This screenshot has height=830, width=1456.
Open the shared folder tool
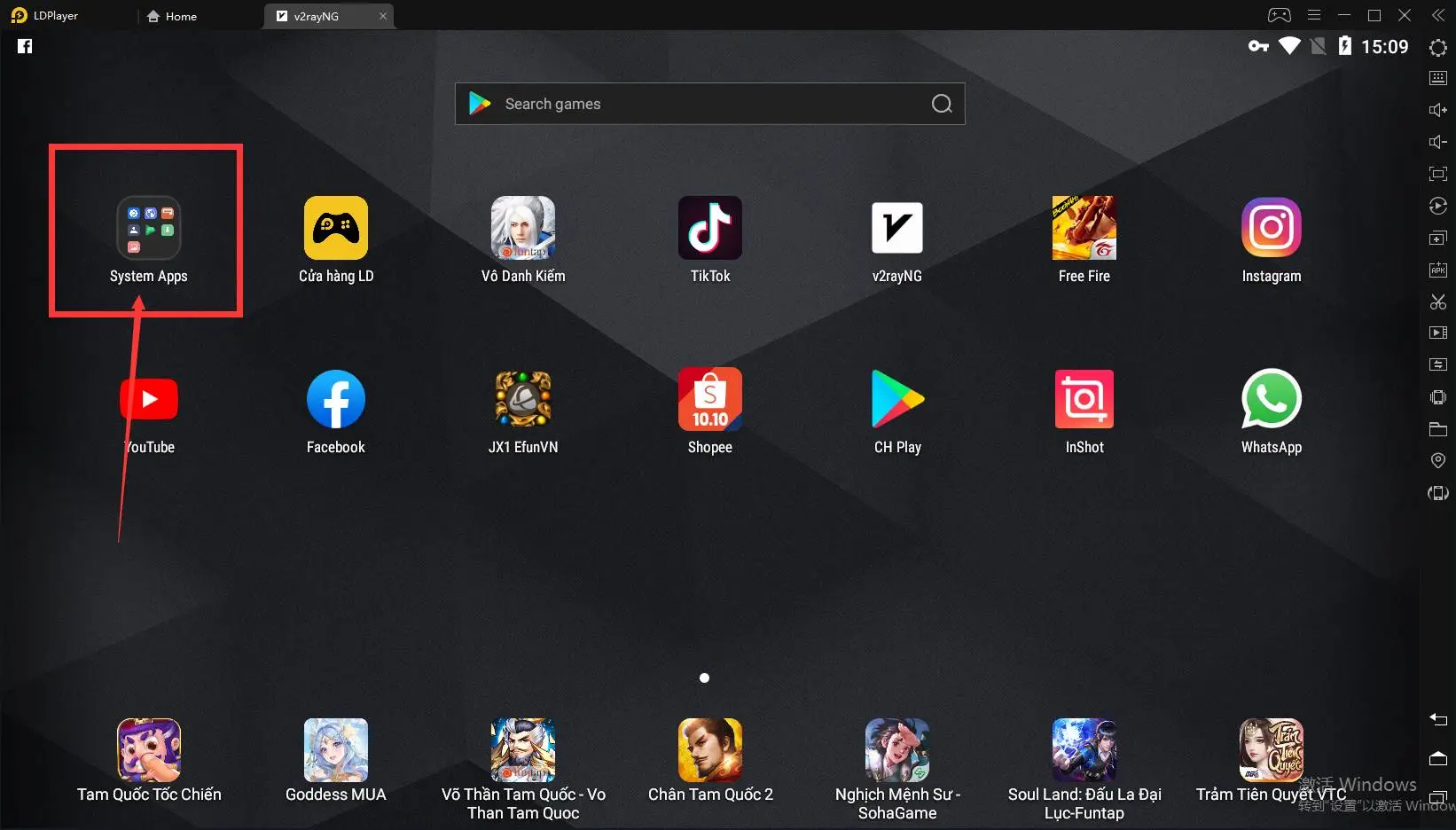[x=1438, y=429]
